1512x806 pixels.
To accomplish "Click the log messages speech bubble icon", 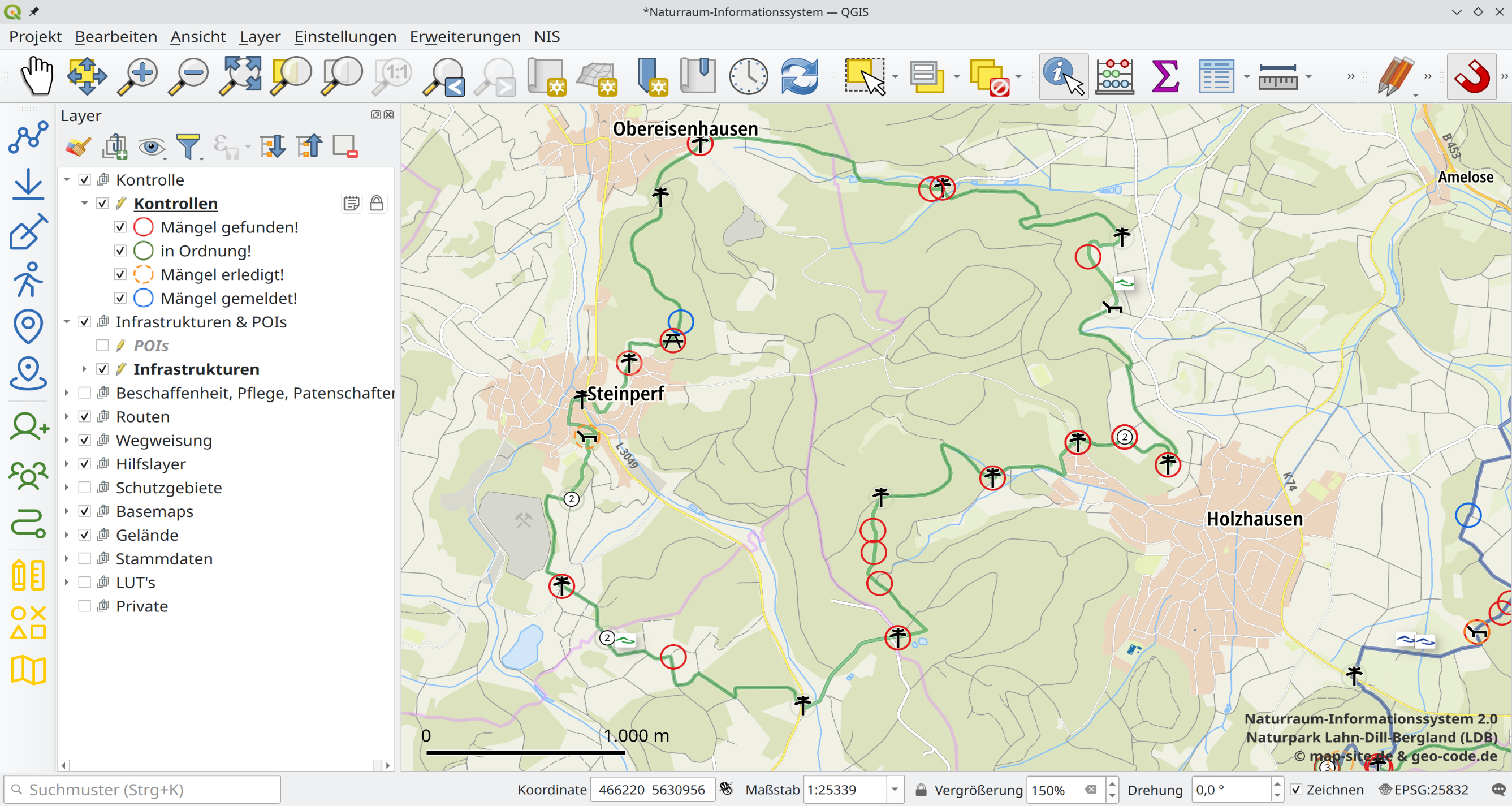I will pyautogui.click(x=1497, y=790).
